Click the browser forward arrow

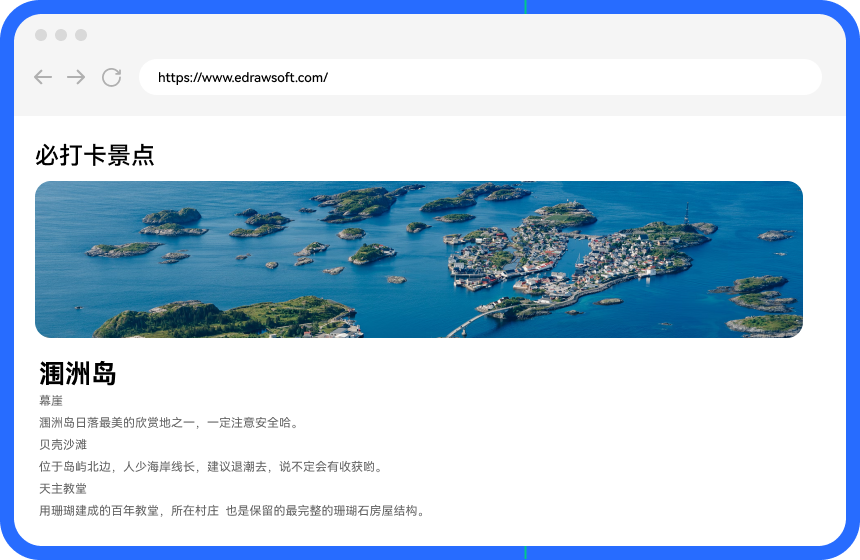76,77
